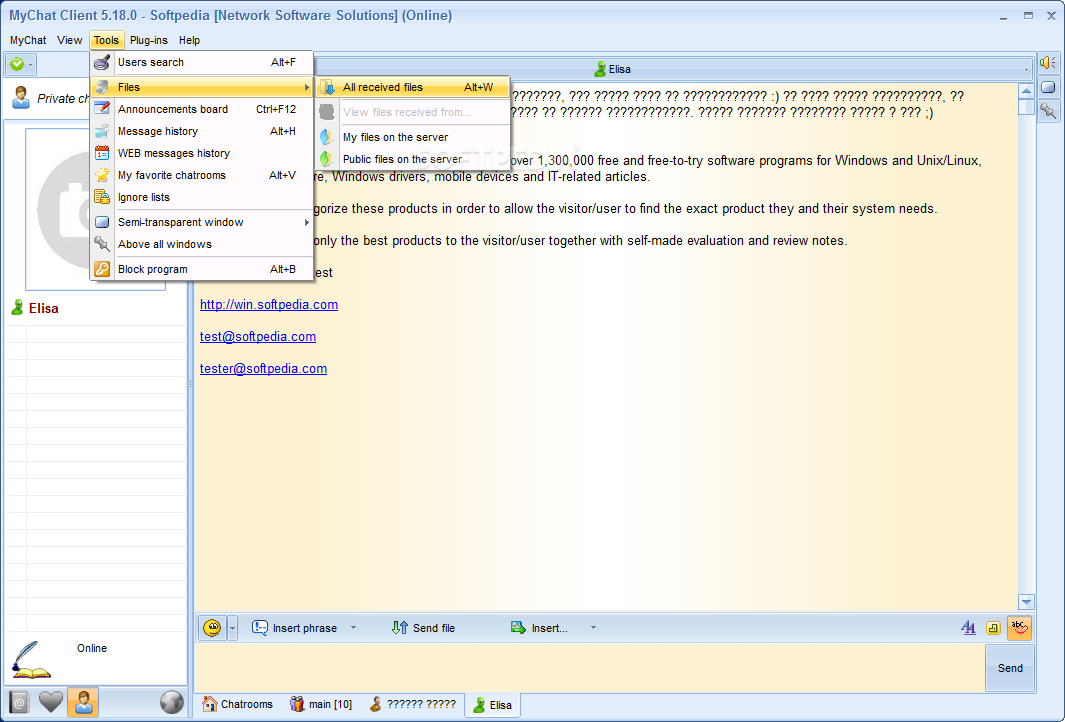Select All received files submenu entry

click(413, 87)
